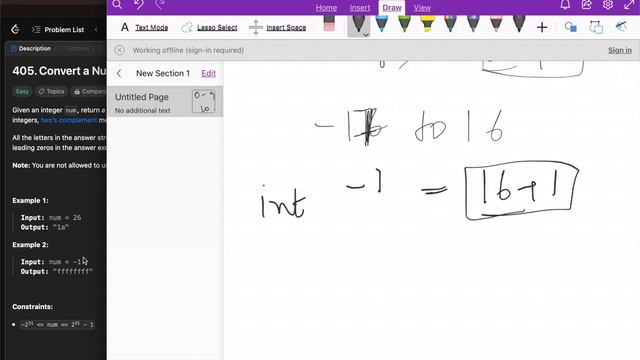640x360 pixels.
Task: Click Example 1 heading
Action: tap(30, 201)
